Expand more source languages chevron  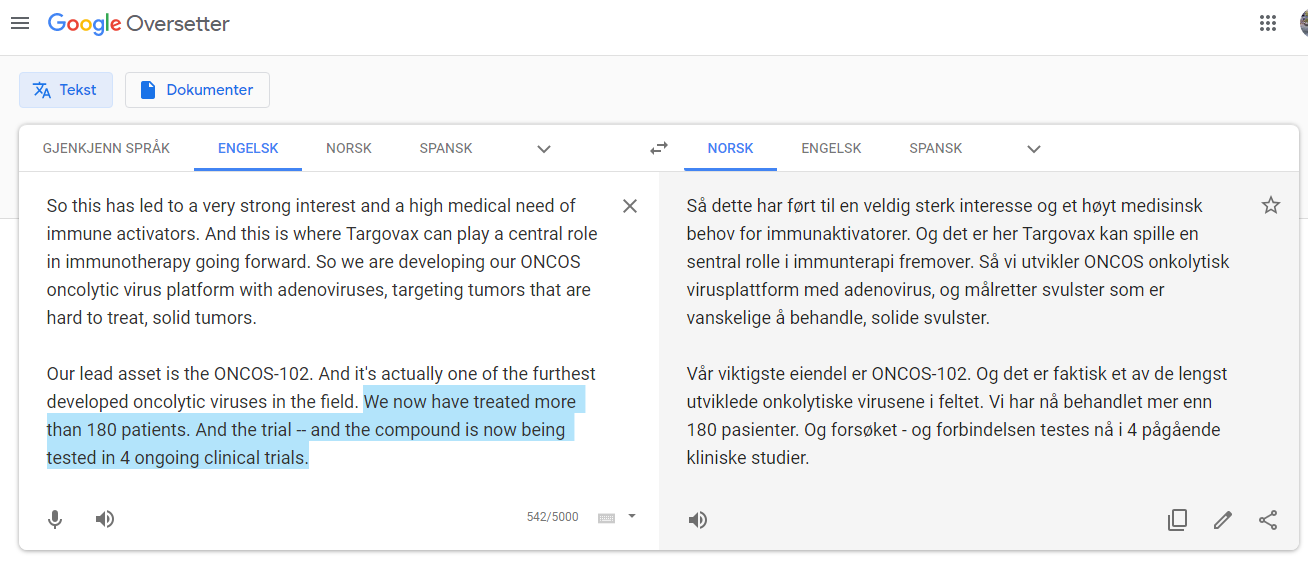(544, 149)
